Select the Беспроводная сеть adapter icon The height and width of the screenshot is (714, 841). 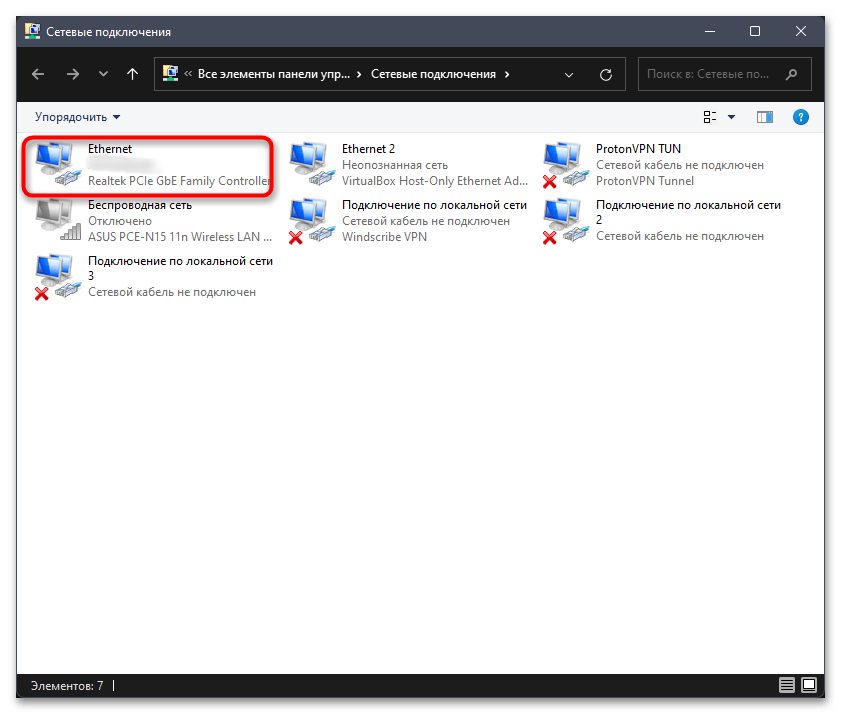point(58,219)
